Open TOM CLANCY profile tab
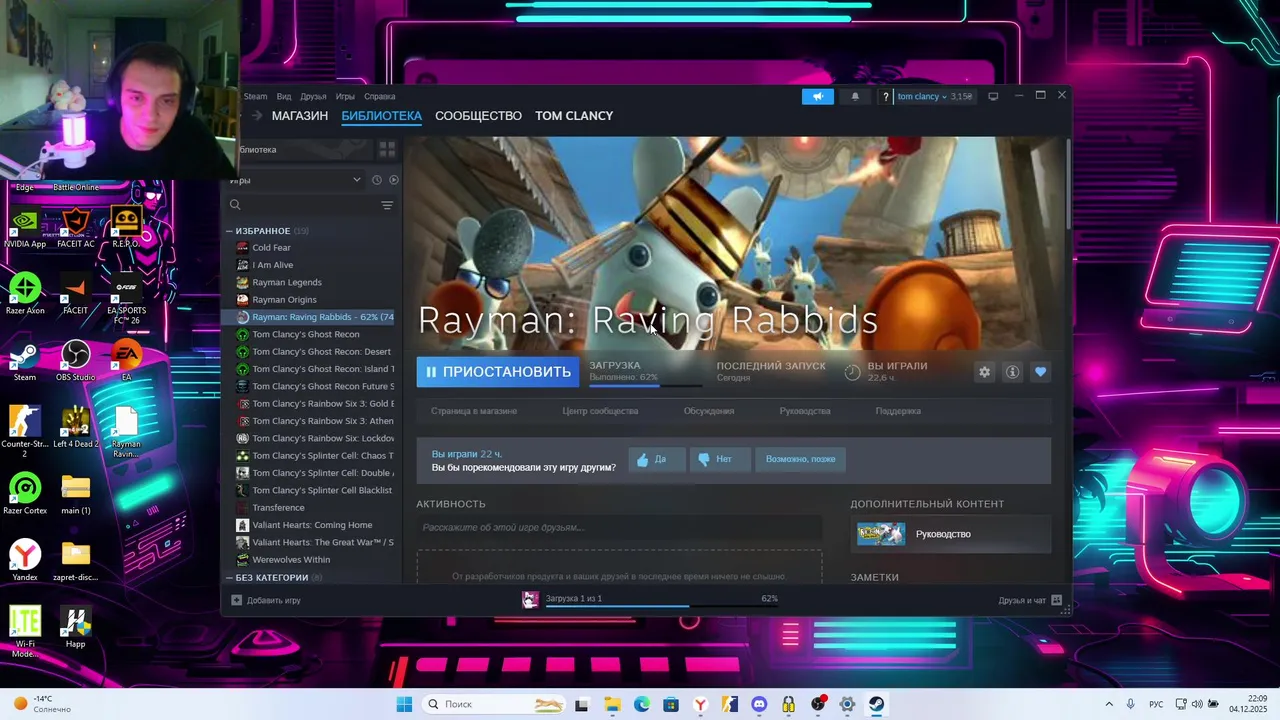The width and height of the screenshot is (1280, 720). tap(574, 116)
